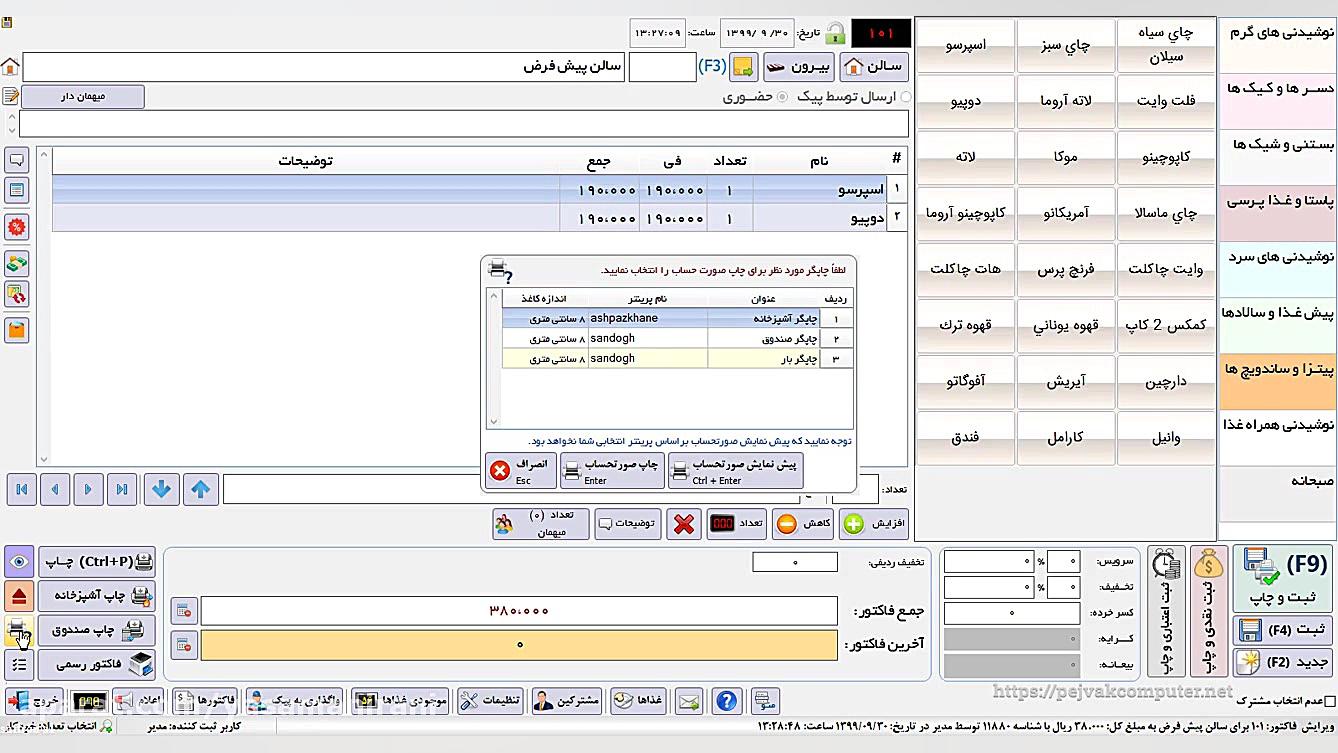1338x753 pixels.
Task: Click the printer icon left of چاپ صندوق
Action: (19, 630)
